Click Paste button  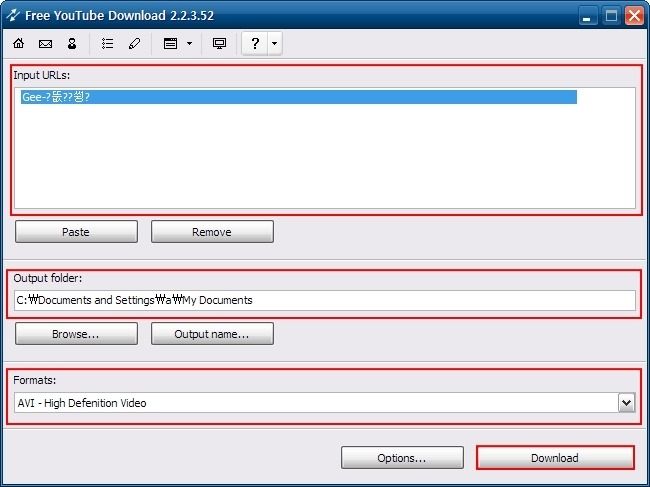click(x=76, y=232)
